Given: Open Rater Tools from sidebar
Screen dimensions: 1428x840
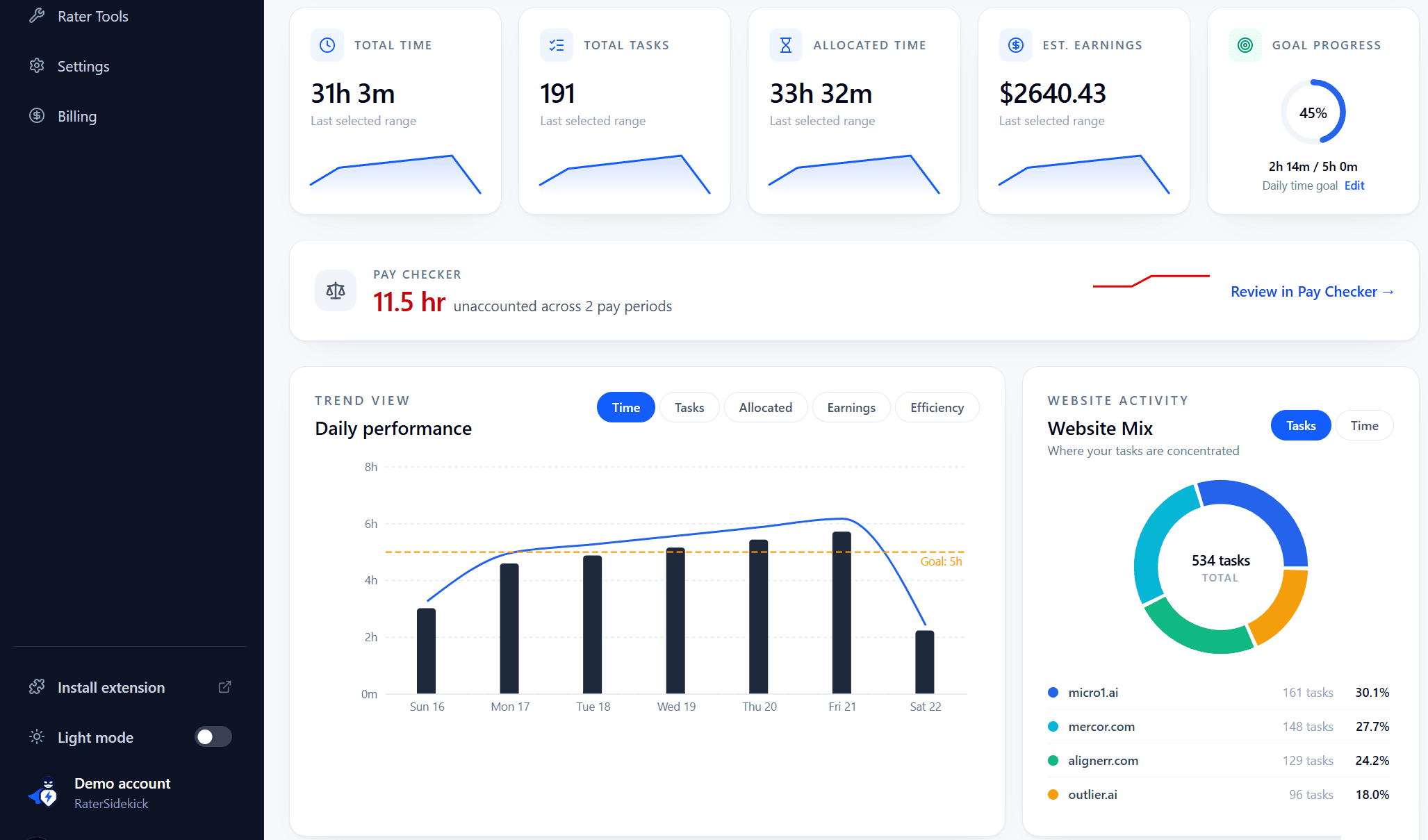Looking at the screenshot, I should pos(92,16).
